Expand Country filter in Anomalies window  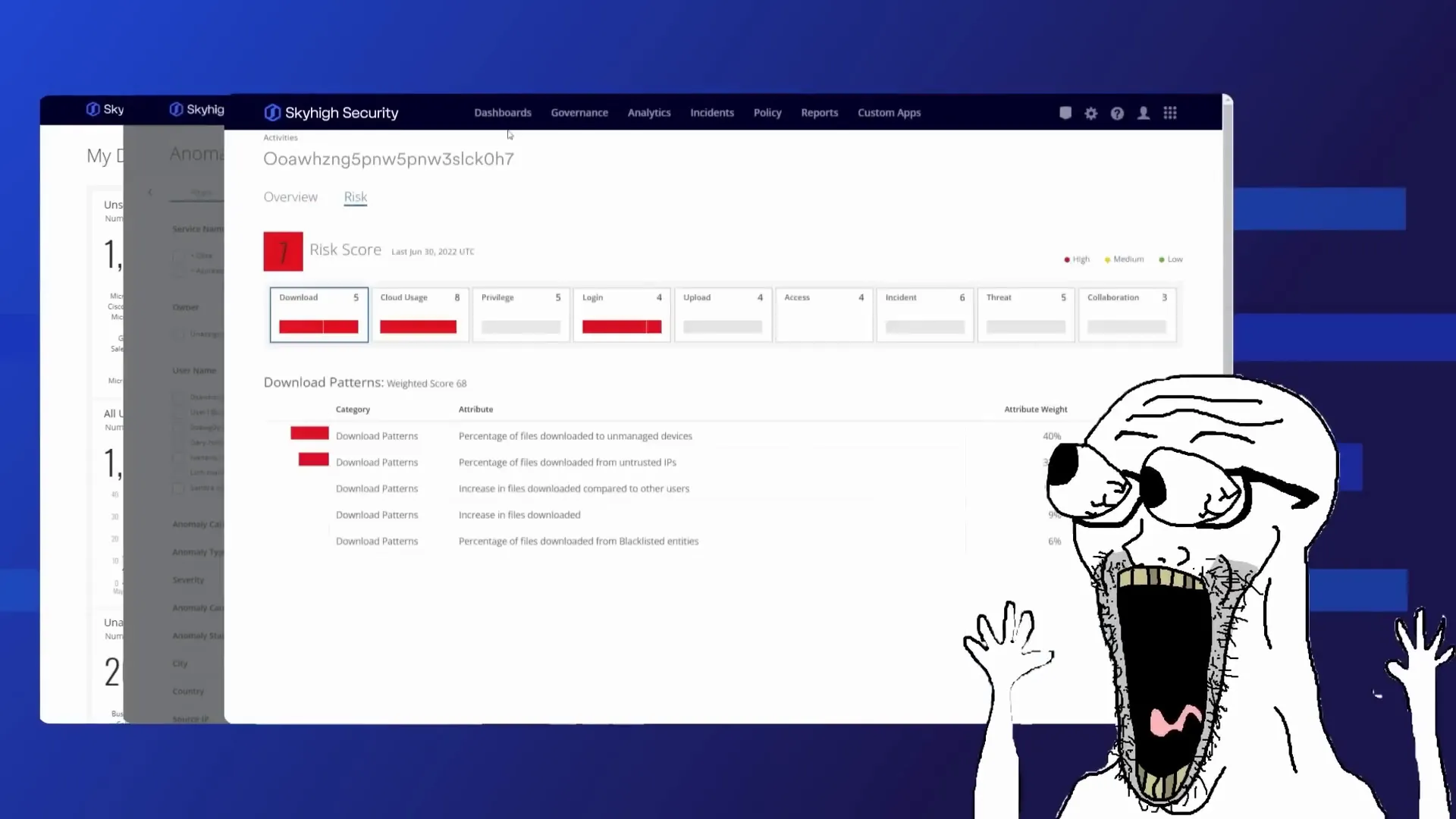pyautogui.click(x=188, y=692)
